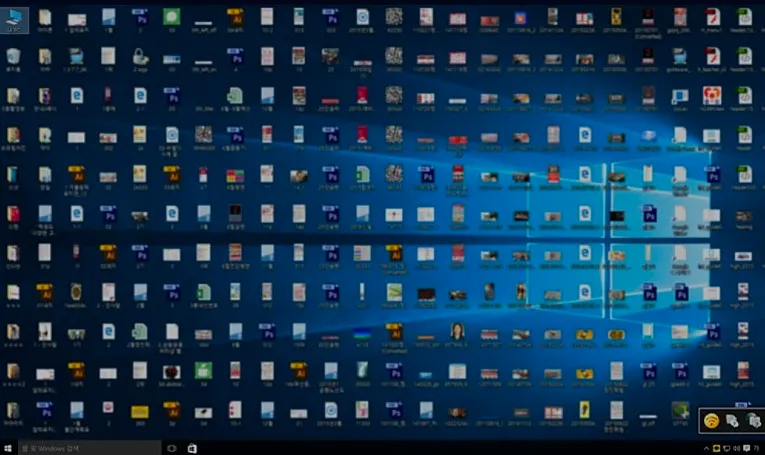The image size is (765, 455).
Task: Select the dark smartphone photo thumbnail
Action: [489, 294]
